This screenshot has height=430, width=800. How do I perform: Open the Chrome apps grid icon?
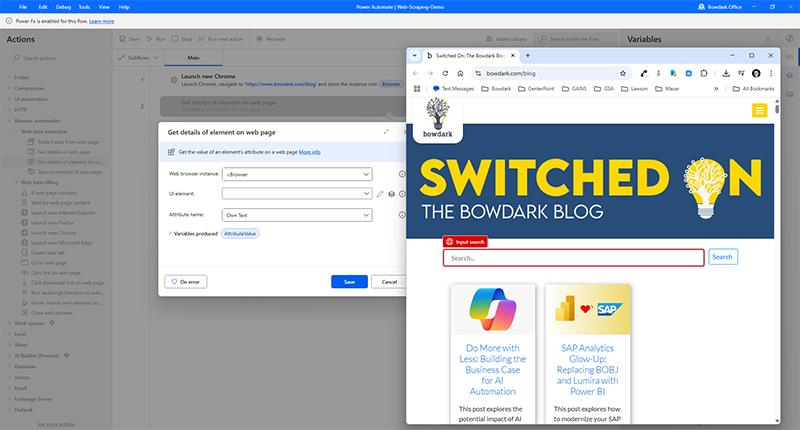(417, 88)
